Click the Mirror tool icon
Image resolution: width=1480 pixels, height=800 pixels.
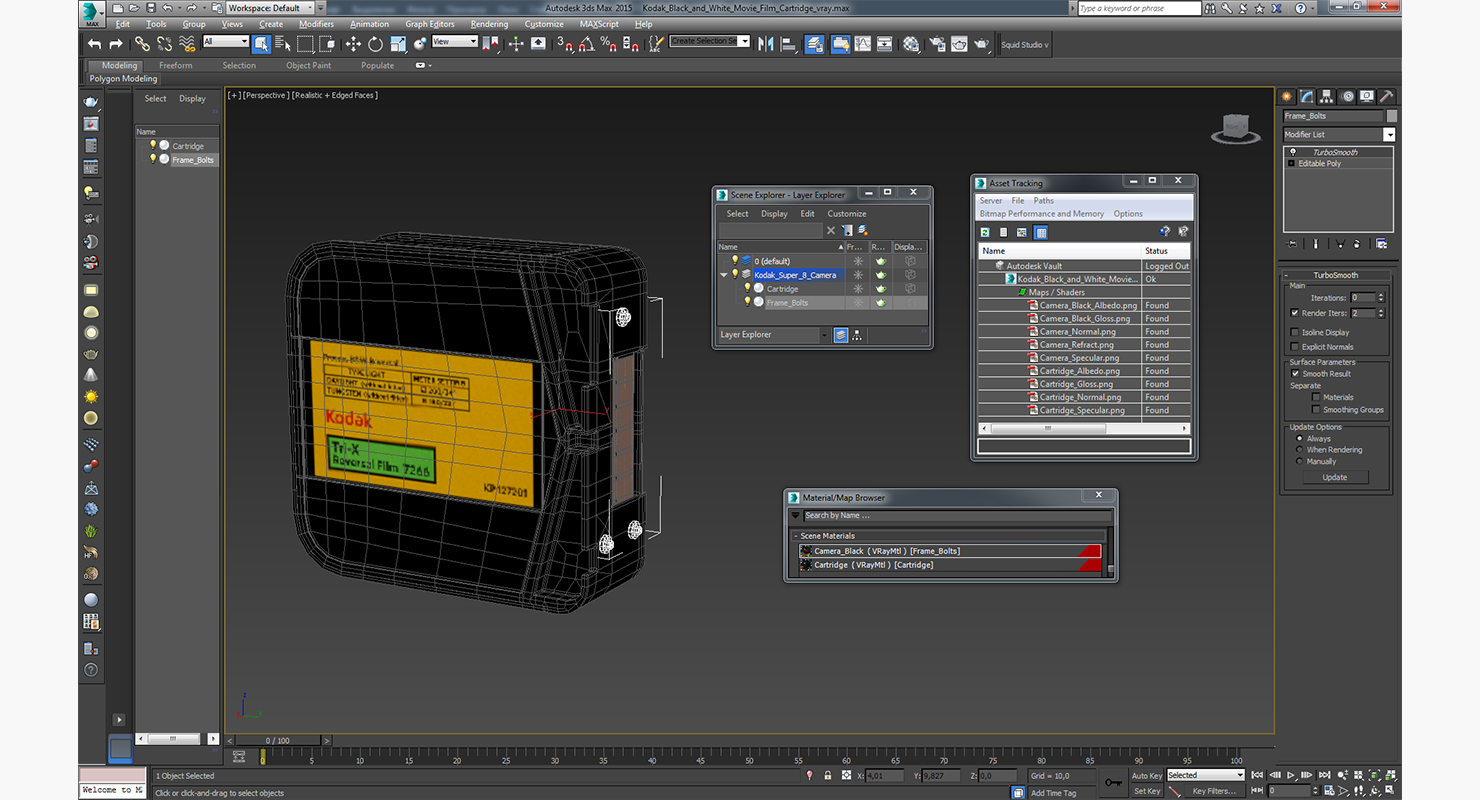click(x=766, y=44)
